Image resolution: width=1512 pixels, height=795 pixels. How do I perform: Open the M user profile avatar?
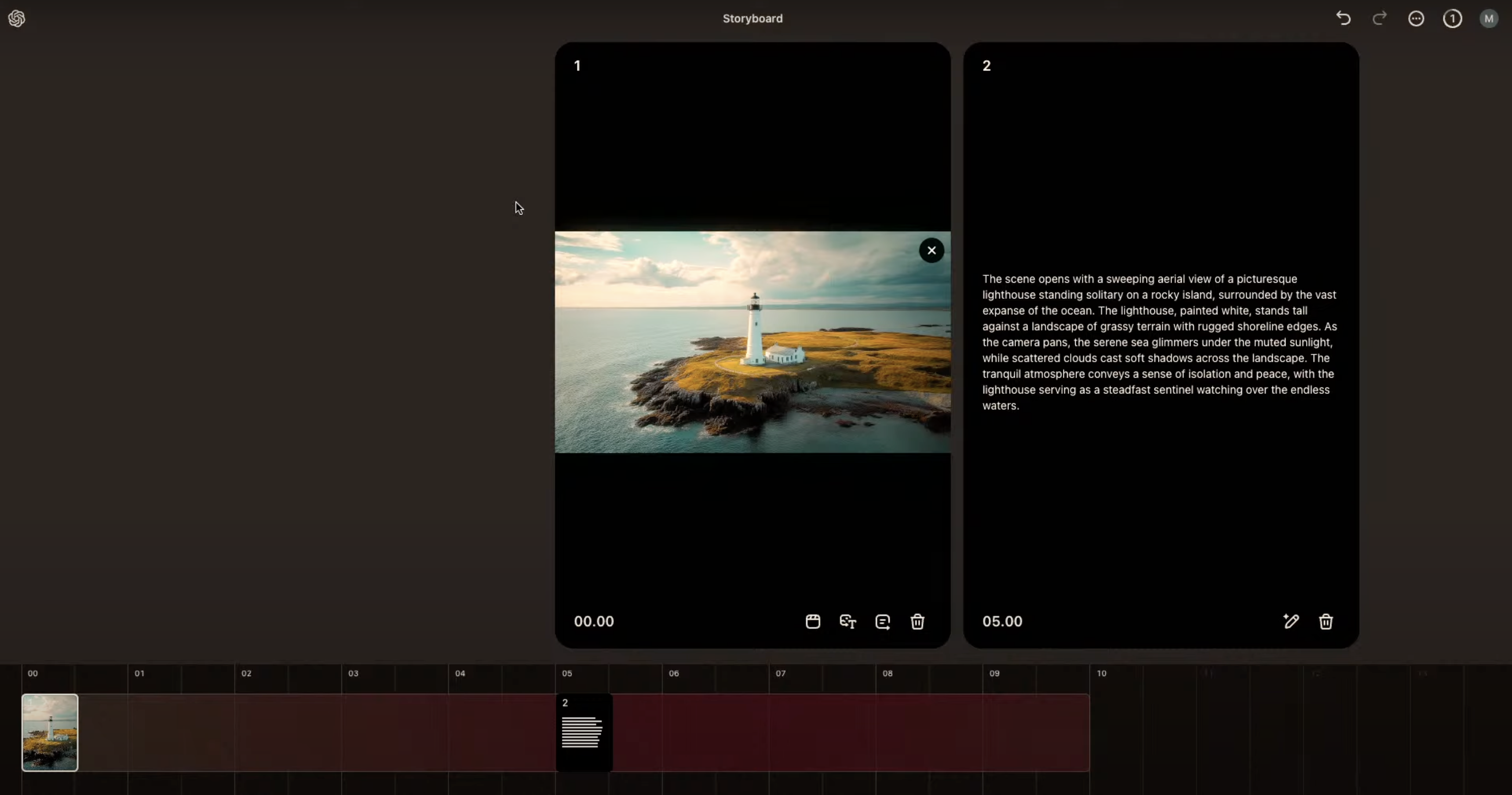coord(1489,18)
